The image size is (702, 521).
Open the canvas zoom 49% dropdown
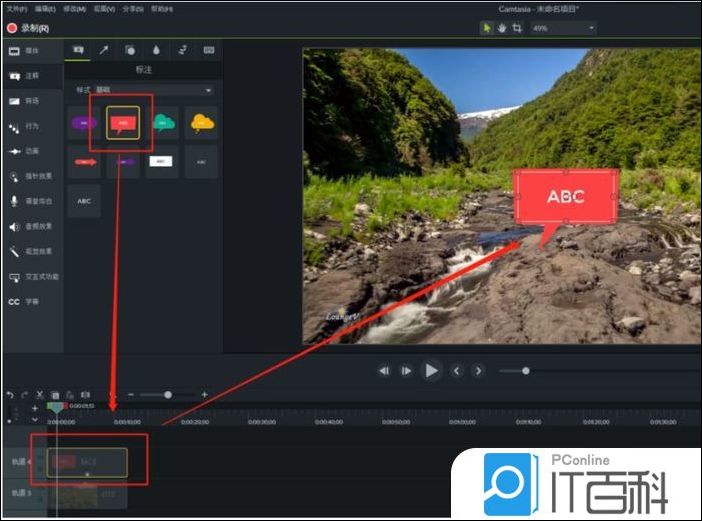pos(563,28)
